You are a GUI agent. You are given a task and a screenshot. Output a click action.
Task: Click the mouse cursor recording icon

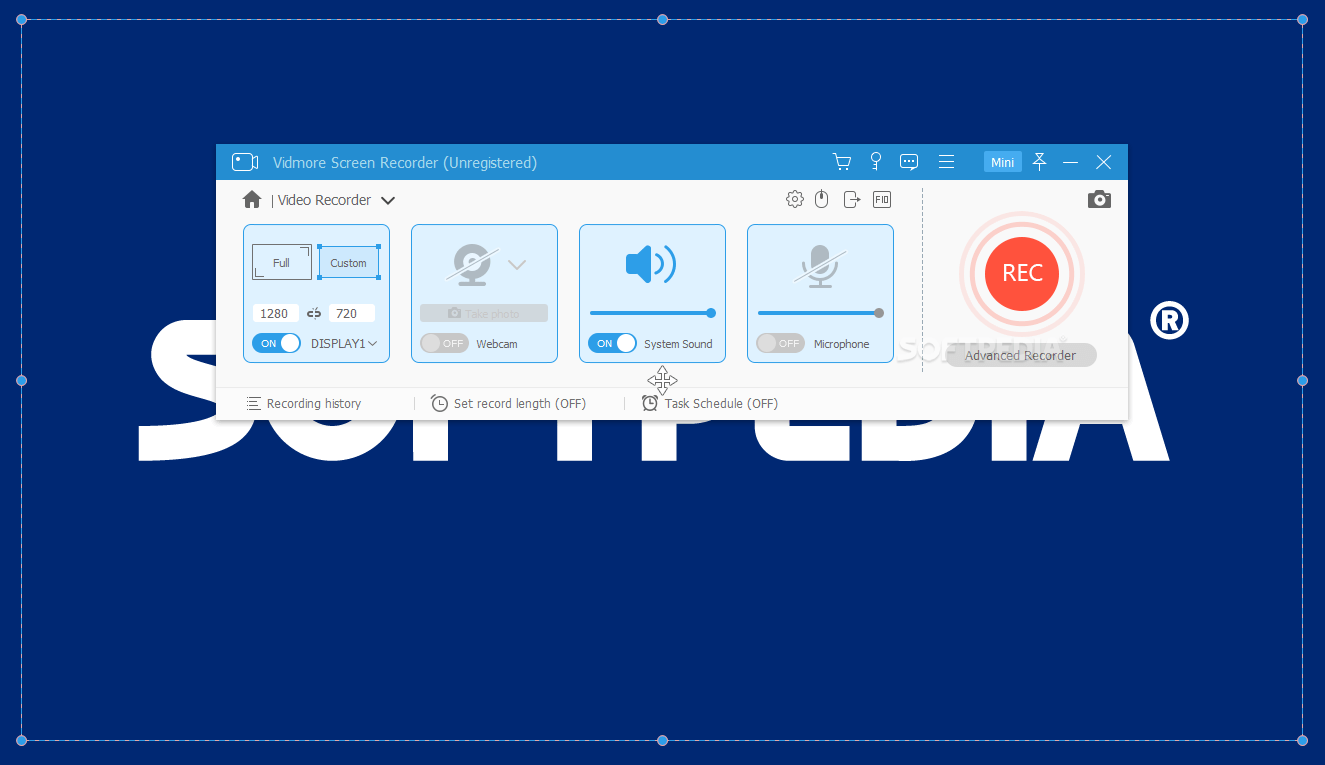point(821,199)
